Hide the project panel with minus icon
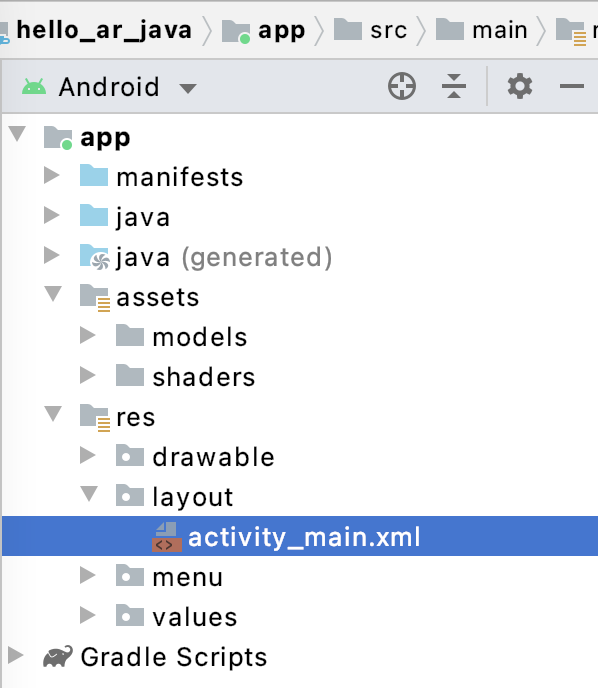This screenshot has height=688, width=598. (x=572, y=86)
